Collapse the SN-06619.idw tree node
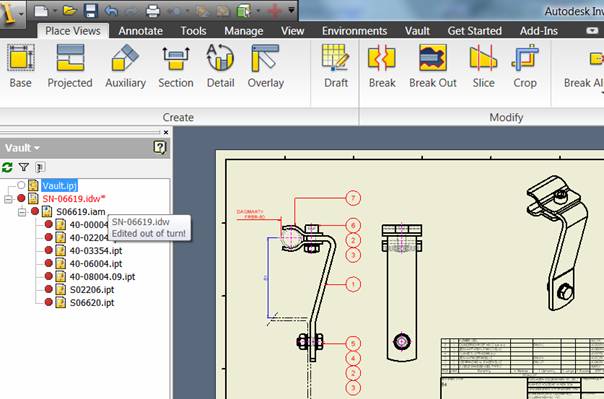The image size is (604, 399). click(x=8, y=199)
